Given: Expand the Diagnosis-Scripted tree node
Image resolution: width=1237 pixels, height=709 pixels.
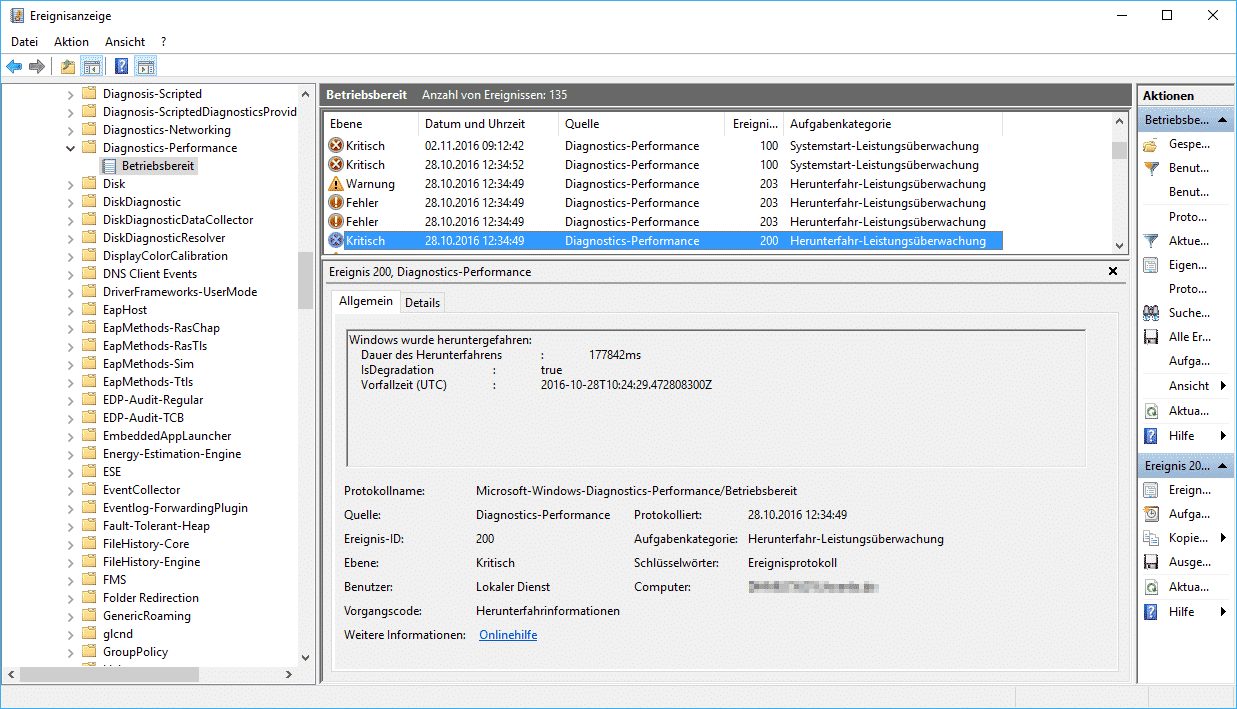Looking at the screenshot, I should click(70, 94).
